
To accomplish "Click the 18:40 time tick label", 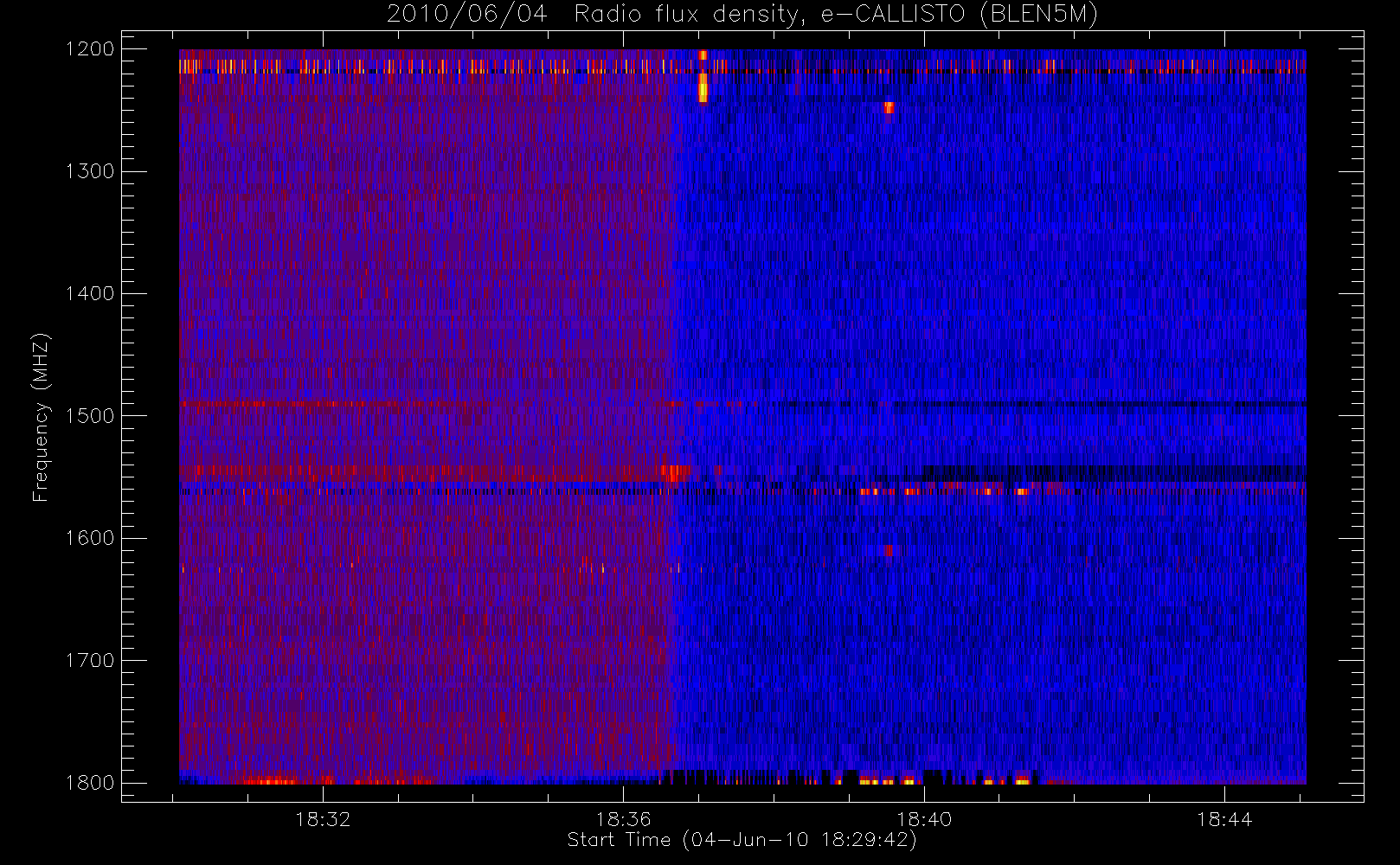I will tap(924, 819).
